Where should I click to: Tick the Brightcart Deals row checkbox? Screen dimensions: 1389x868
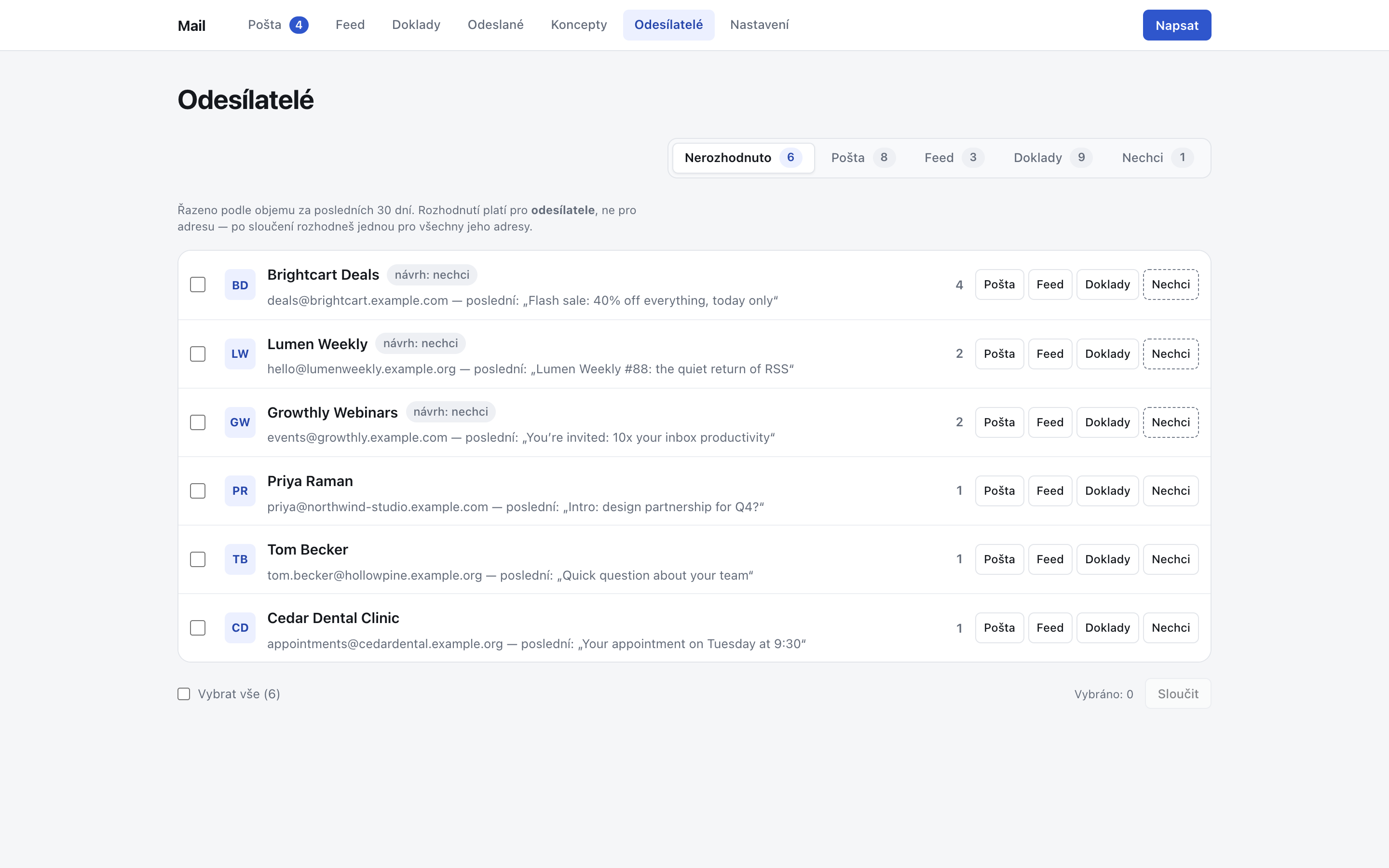point(197,285)
